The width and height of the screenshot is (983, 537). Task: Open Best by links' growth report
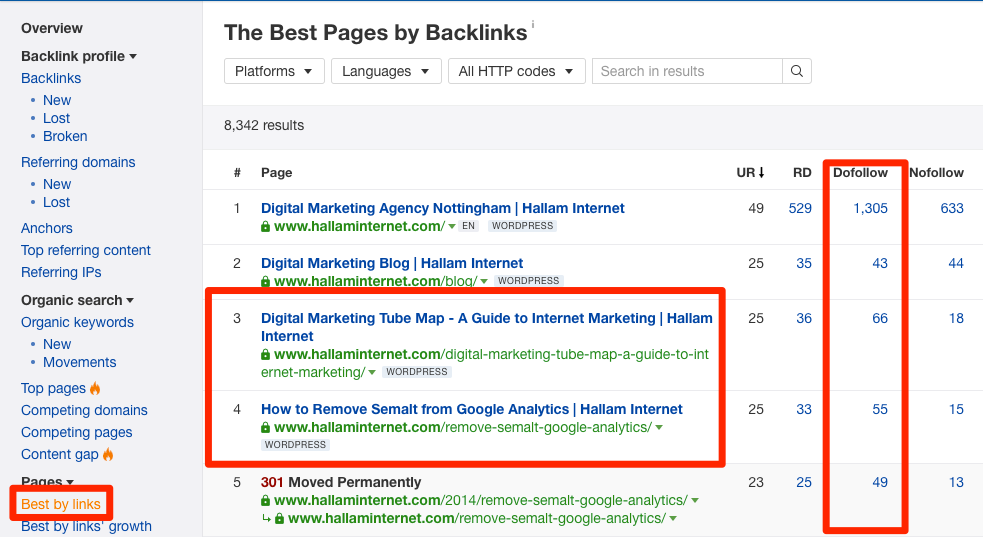[87, 526]
